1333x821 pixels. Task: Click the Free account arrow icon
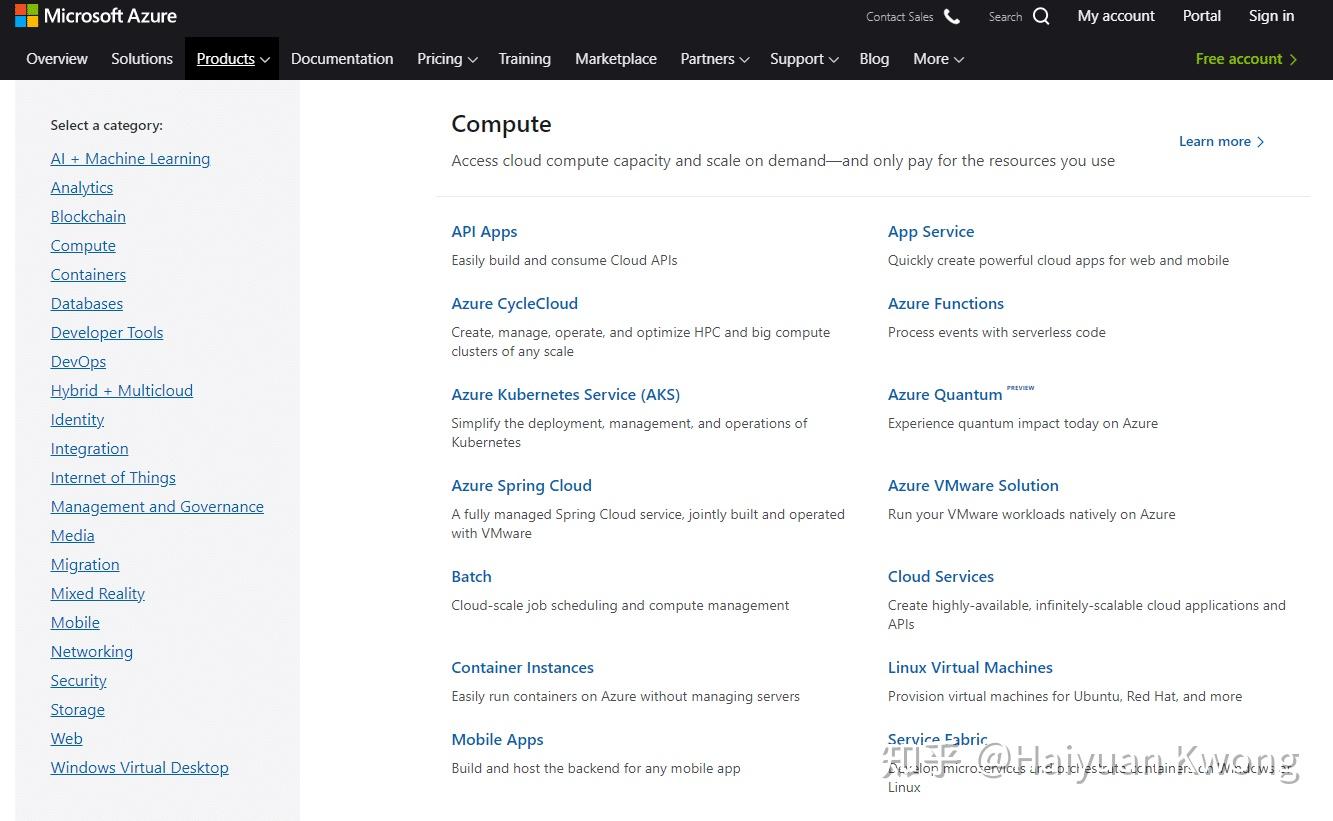click(x=1293, y=59)
